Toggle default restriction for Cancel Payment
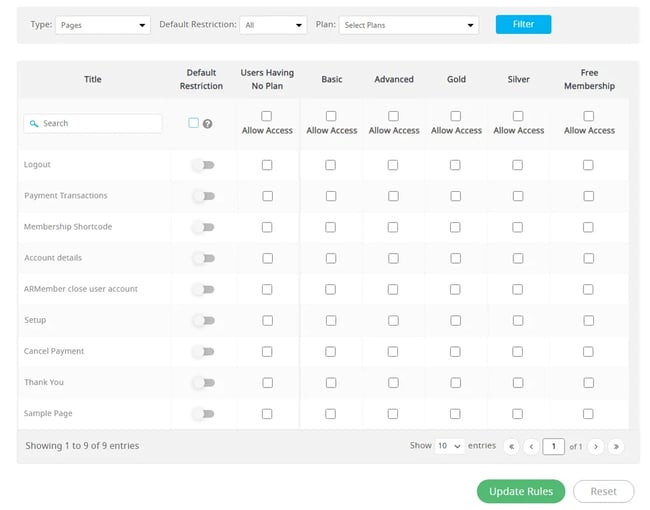The width and height of the screenshot is (650, 510). pyautogui.click(x=204, y=352)
